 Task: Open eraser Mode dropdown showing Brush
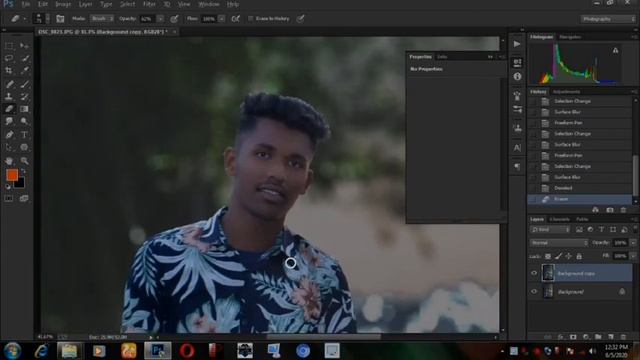(102, 19)
